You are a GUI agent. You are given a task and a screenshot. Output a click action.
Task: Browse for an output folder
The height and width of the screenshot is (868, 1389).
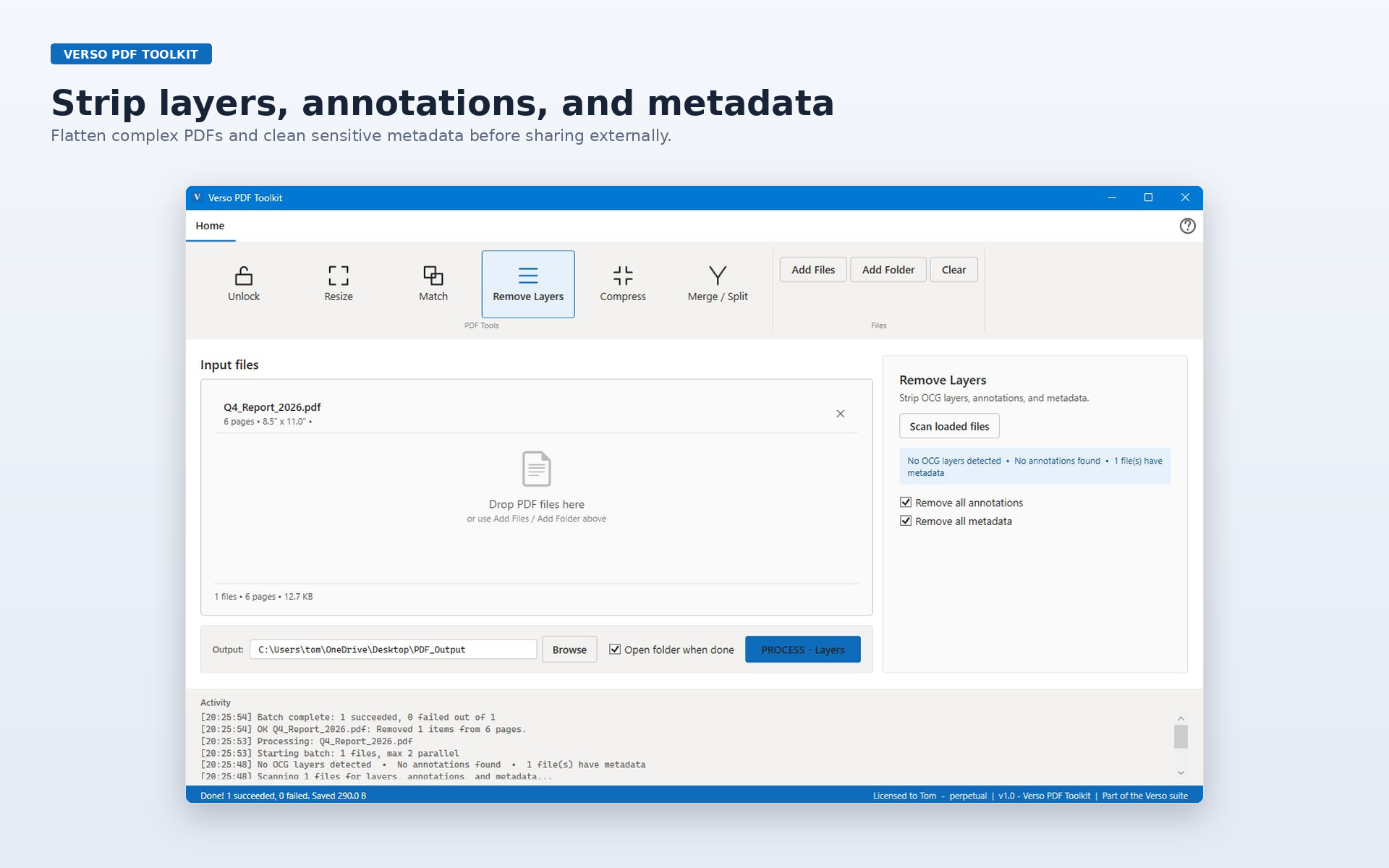pyautogui.click(x=569, y=650)
